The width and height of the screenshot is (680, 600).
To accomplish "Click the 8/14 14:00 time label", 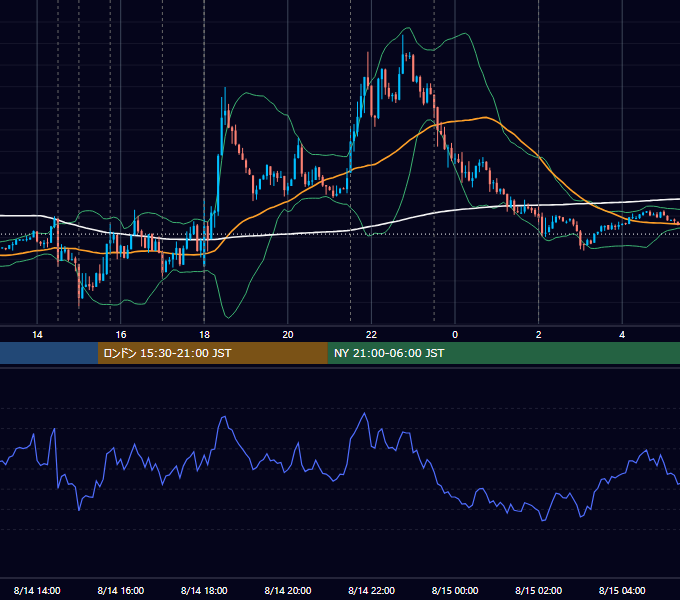I will tap(37, 590).
